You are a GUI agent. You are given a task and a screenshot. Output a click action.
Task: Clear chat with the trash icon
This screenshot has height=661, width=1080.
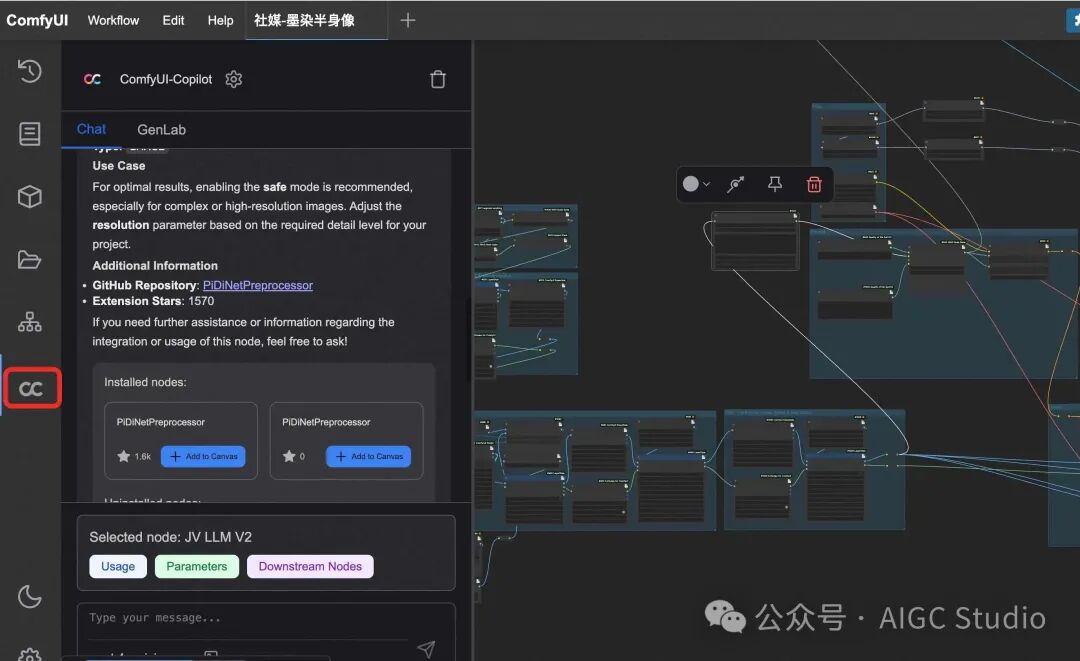coord(437,79)
